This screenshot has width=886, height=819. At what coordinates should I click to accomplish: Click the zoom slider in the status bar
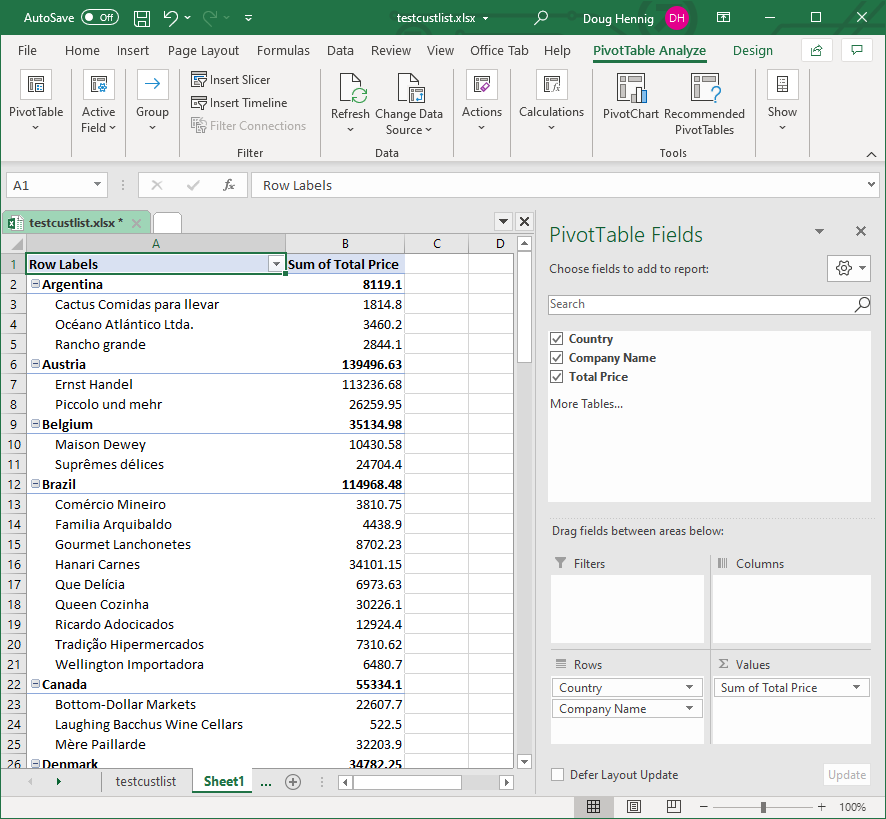(763, 807)
